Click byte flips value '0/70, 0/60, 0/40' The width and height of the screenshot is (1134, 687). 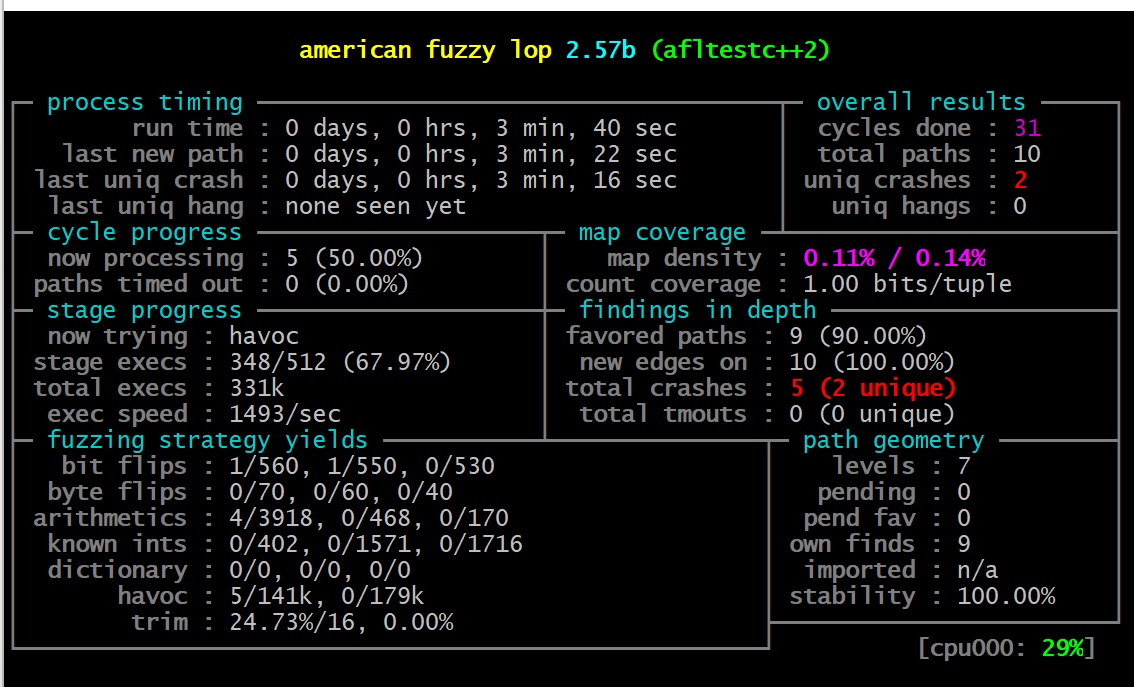[x=341, y=493]
